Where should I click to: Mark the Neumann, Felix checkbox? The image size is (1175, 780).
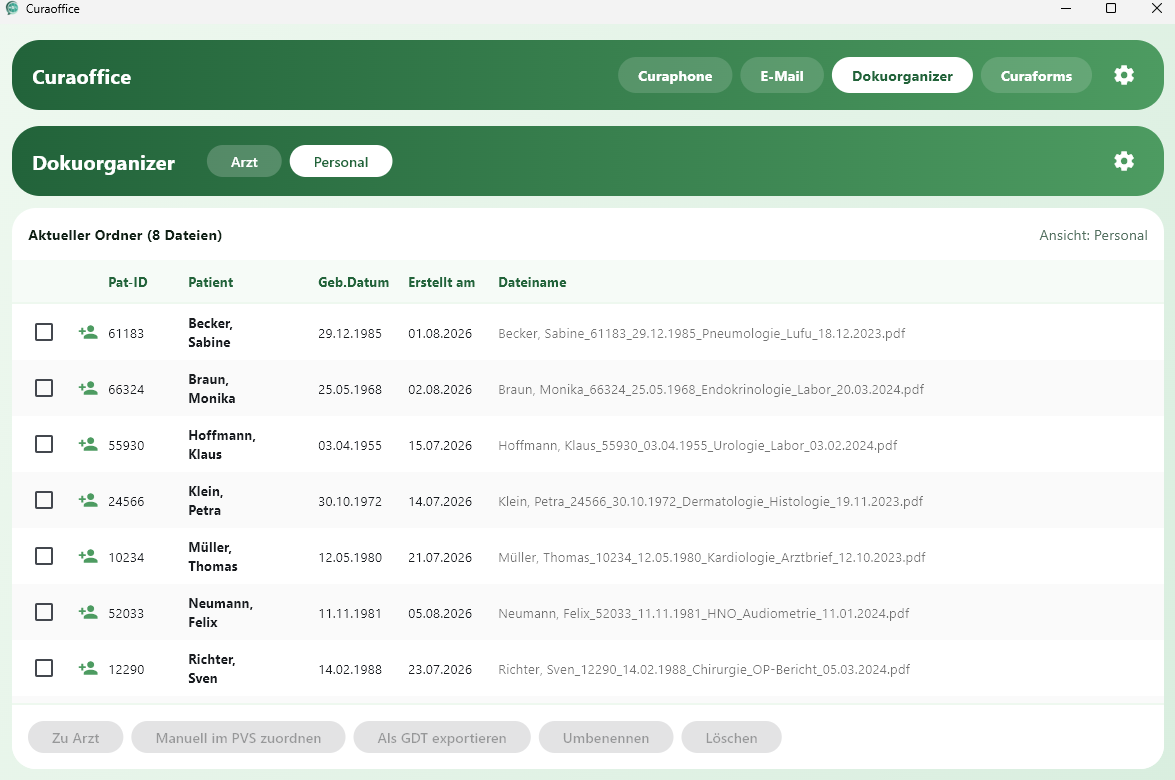(x=44, y=612)
